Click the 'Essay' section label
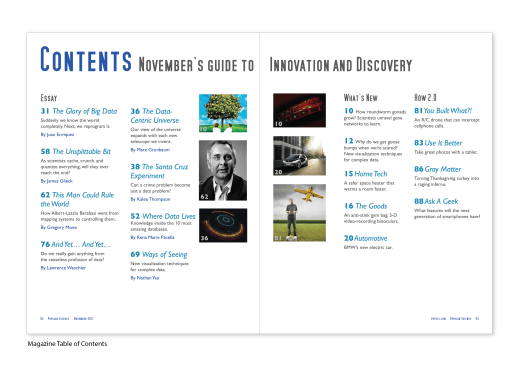The image size is (518, 374). (49, 98)
